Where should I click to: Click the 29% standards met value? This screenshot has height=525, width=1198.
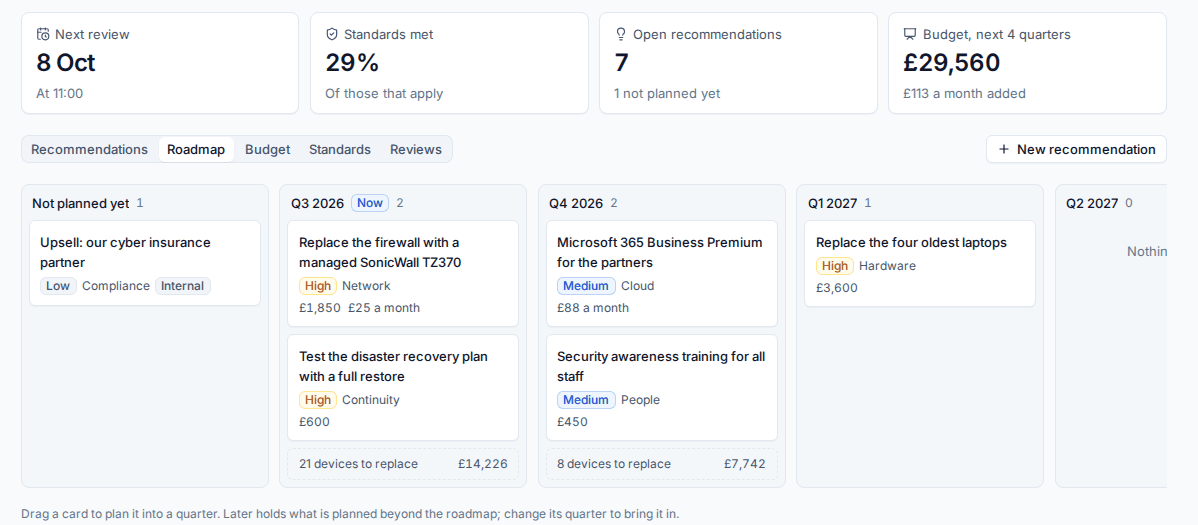352,63
